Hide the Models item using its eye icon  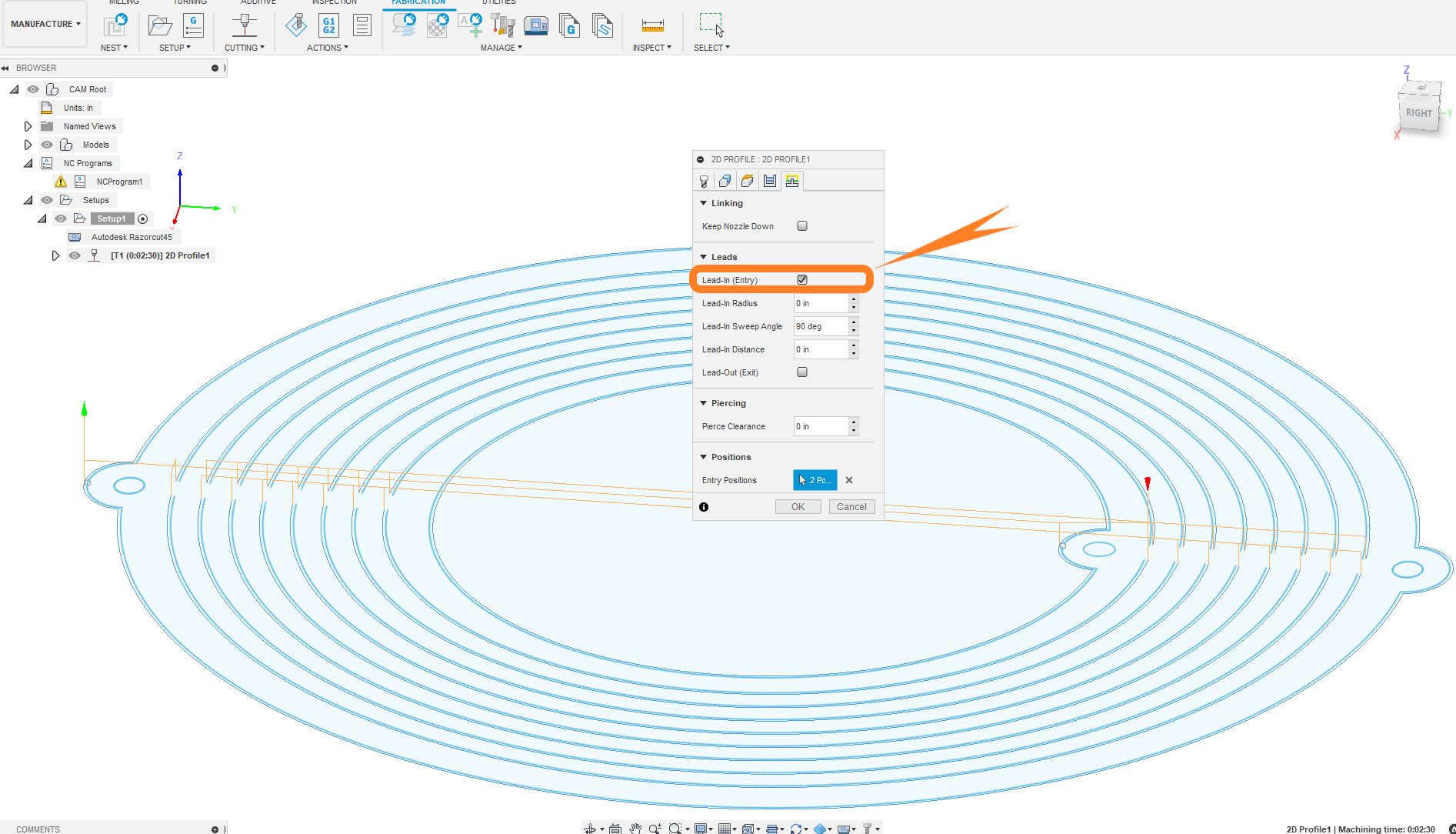coord(47,145)
